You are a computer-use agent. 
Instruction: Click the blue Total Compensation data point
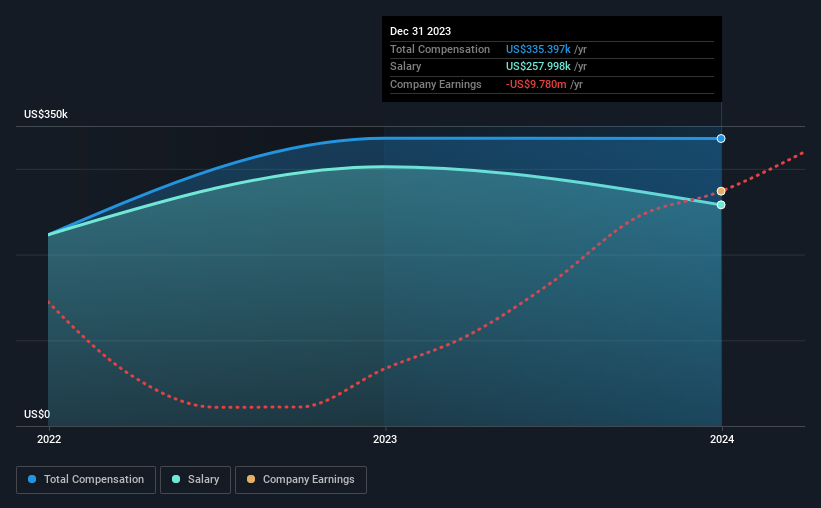pos(721,139)
